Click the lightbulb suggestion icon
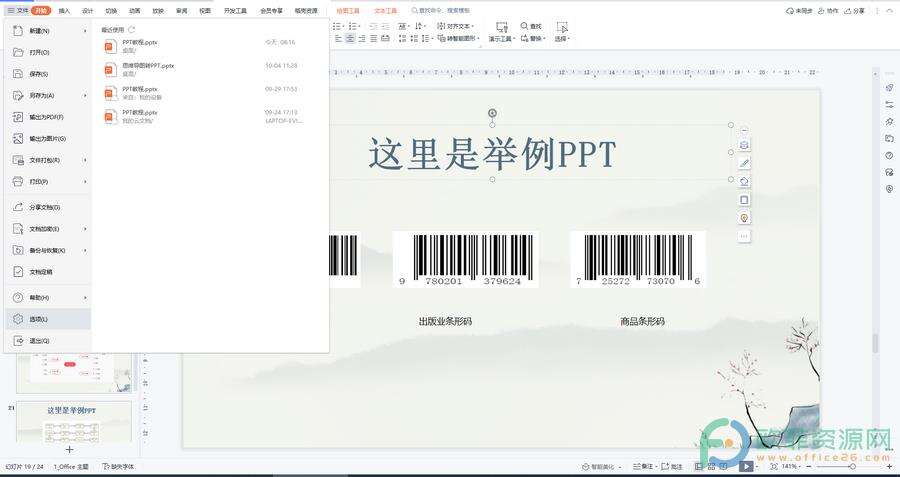 744,218
